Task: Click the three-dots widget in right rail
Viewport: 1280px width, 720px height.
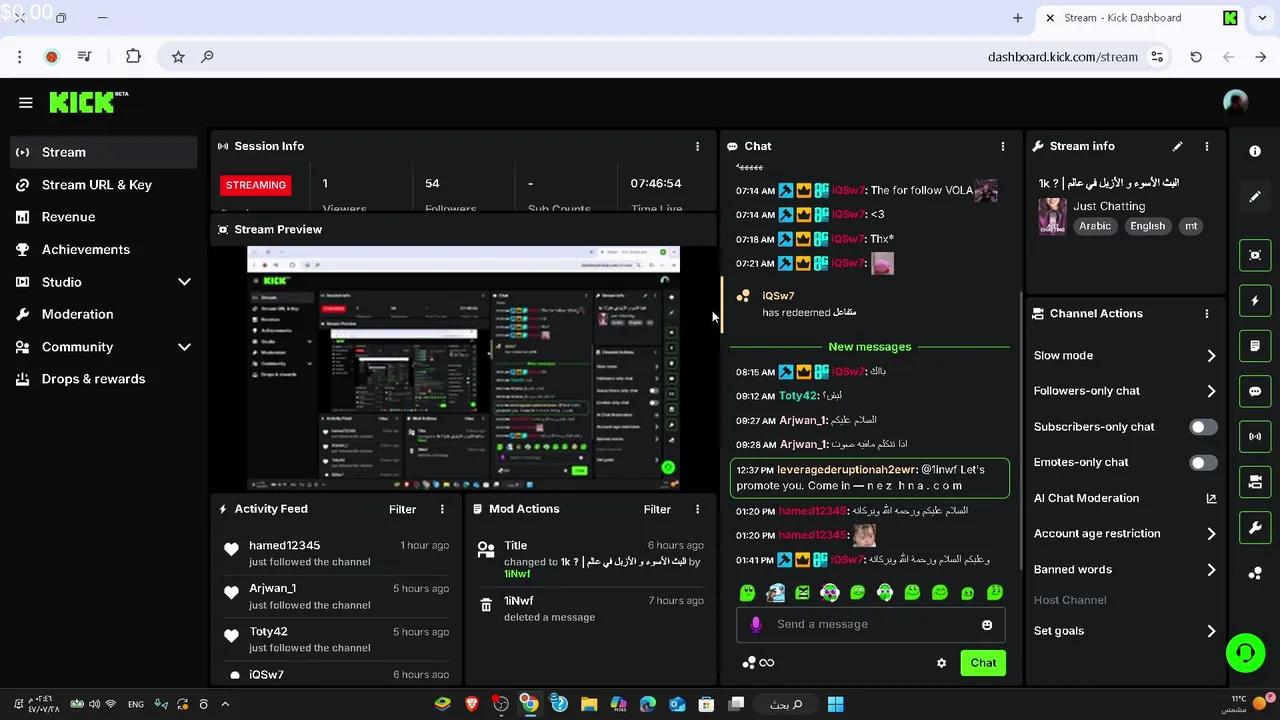Action: pos(1255,573)
